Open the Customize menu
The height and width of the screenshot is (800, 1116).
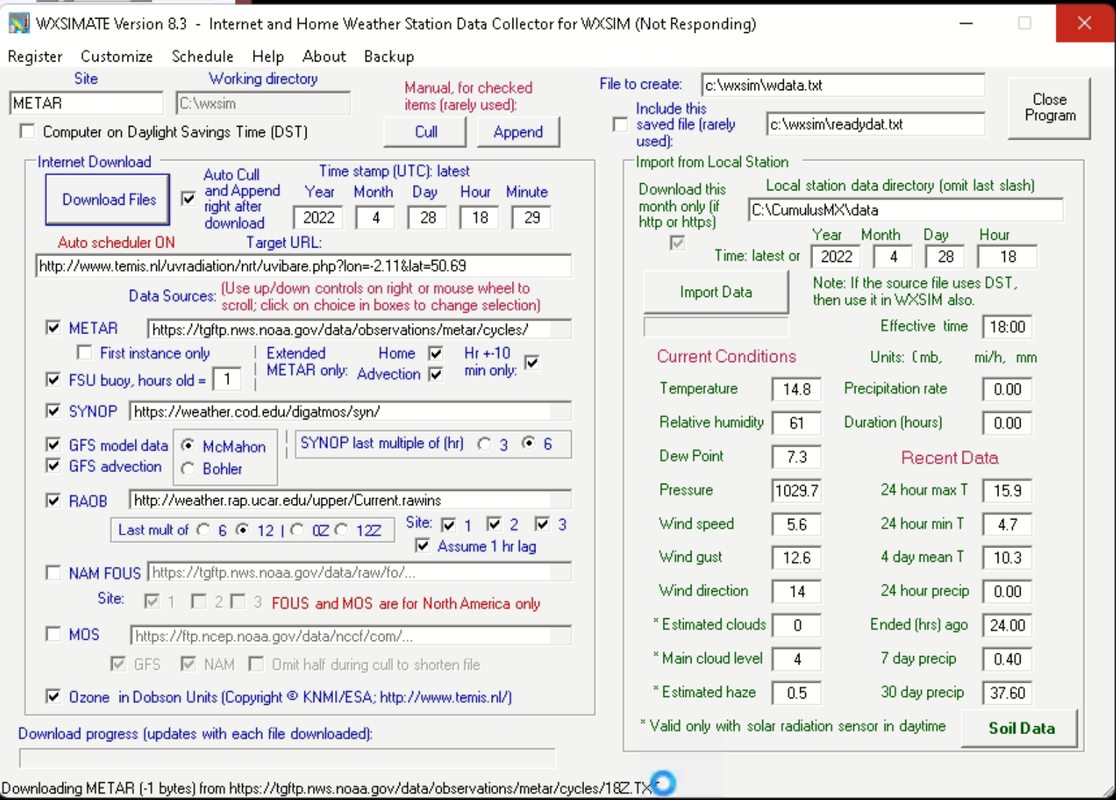pos(117,56)
